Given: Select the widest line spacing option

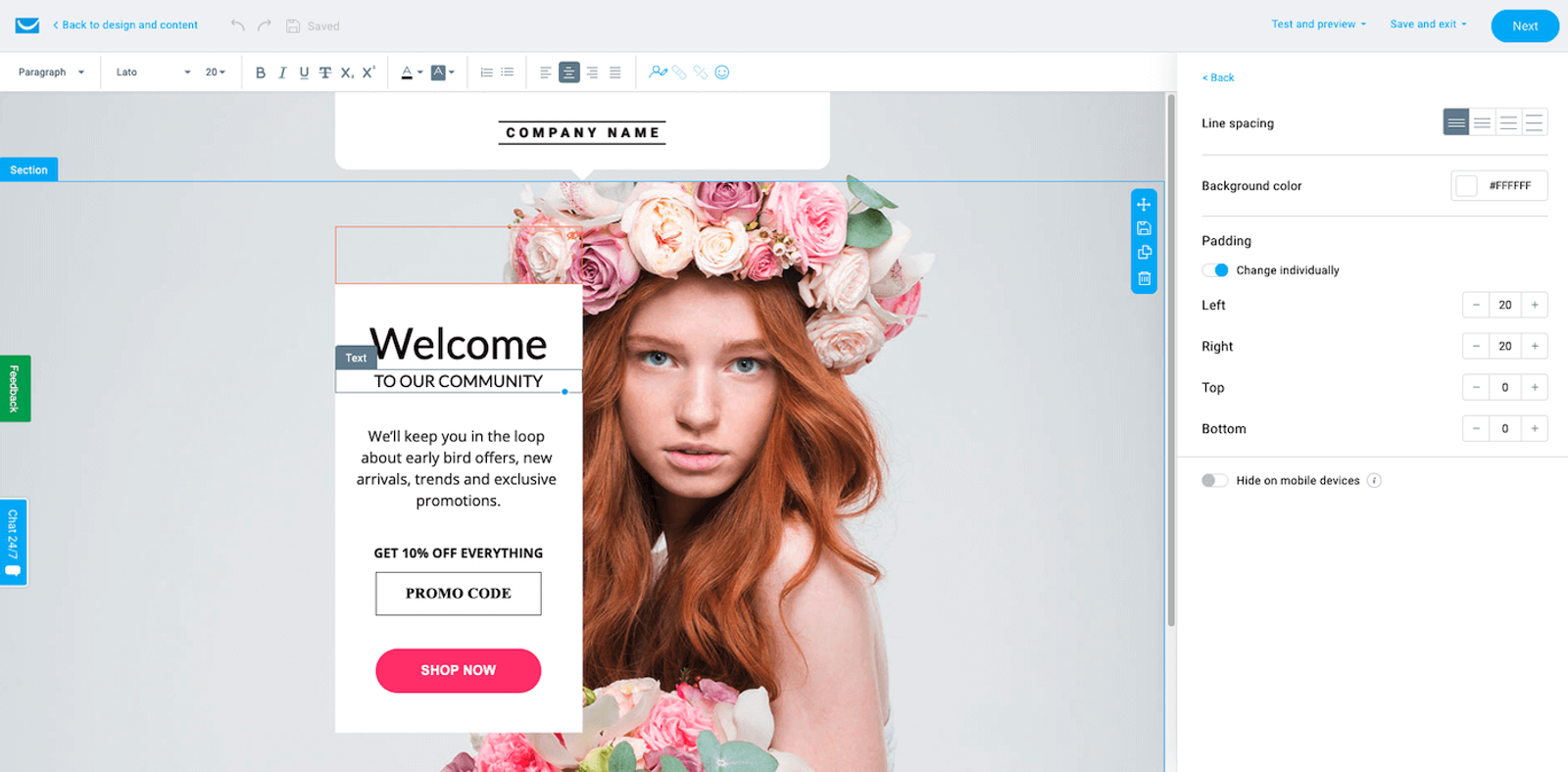Looking at the screenshot, I should point(1535,122).
